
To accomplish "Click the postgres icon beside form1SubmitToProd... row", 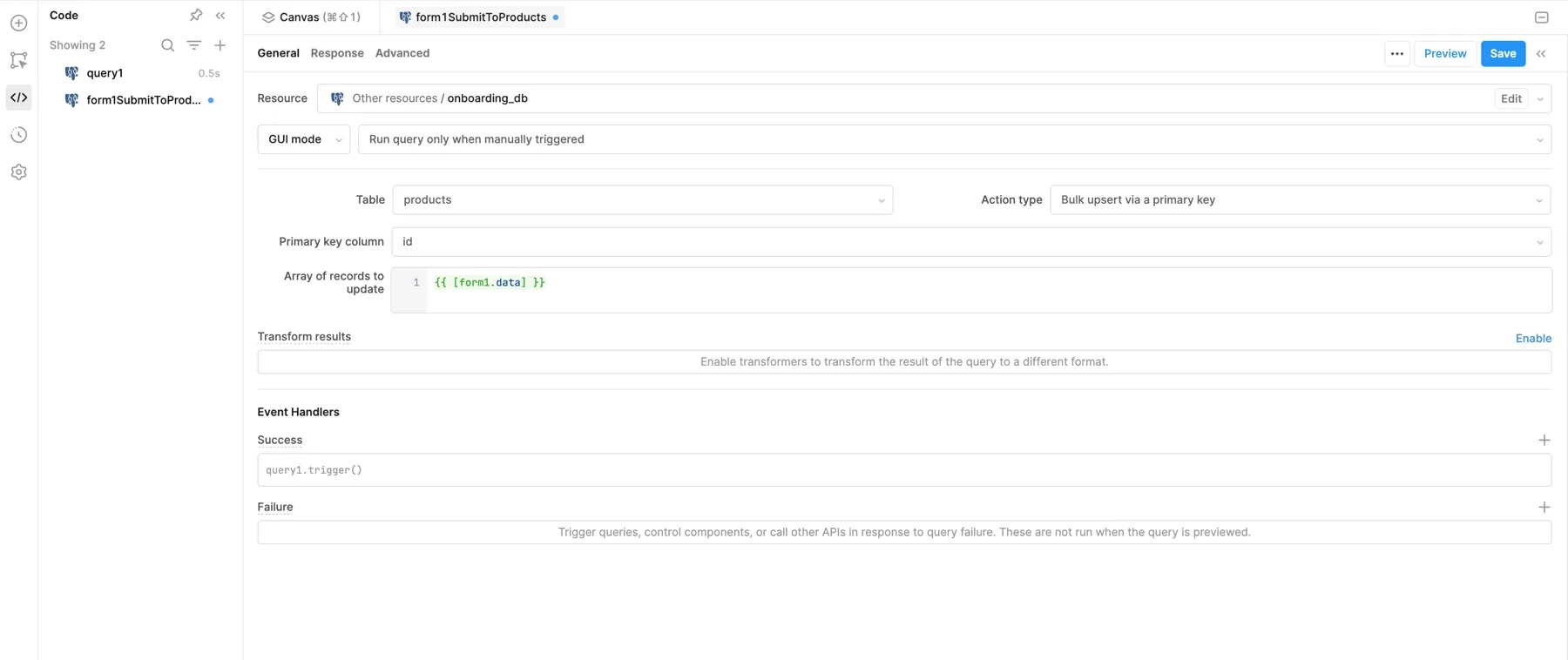I will tap(71, 100).
